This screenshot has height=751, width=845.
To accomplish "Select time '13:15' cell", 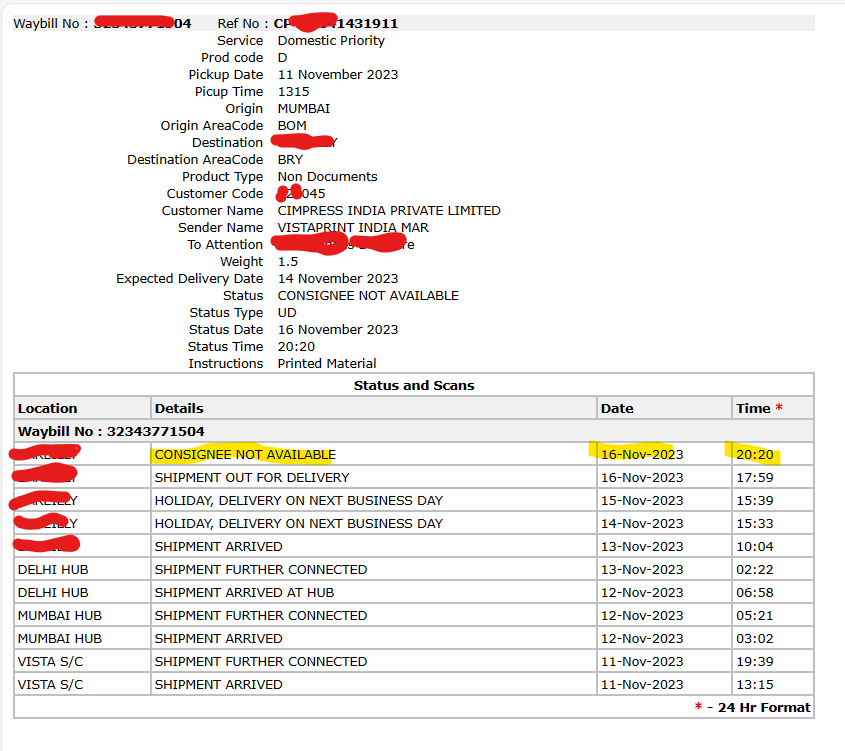I will 754,685.
